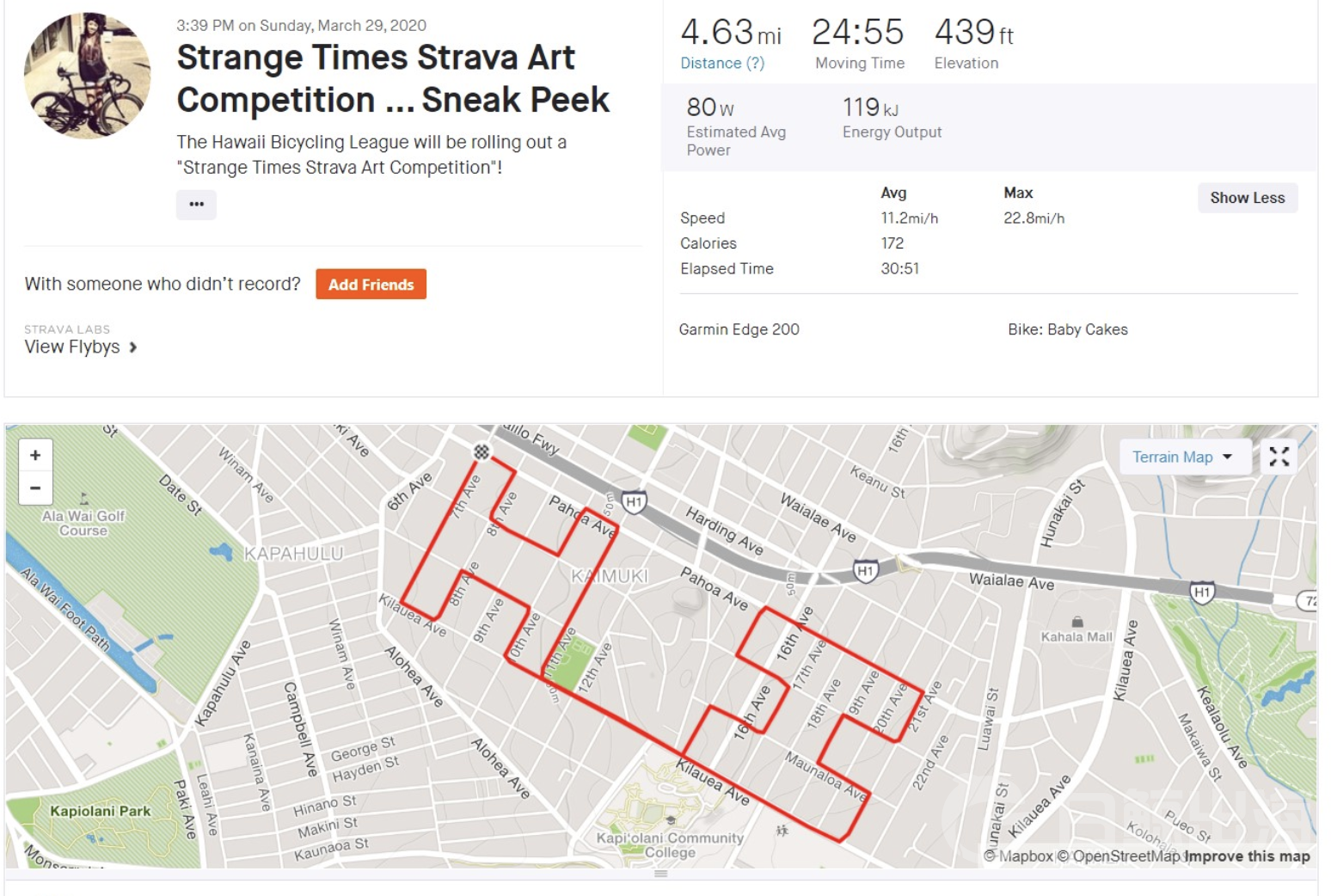Click the athlete profile photo
1331x896 pixels.
click(x=87, y=76)
